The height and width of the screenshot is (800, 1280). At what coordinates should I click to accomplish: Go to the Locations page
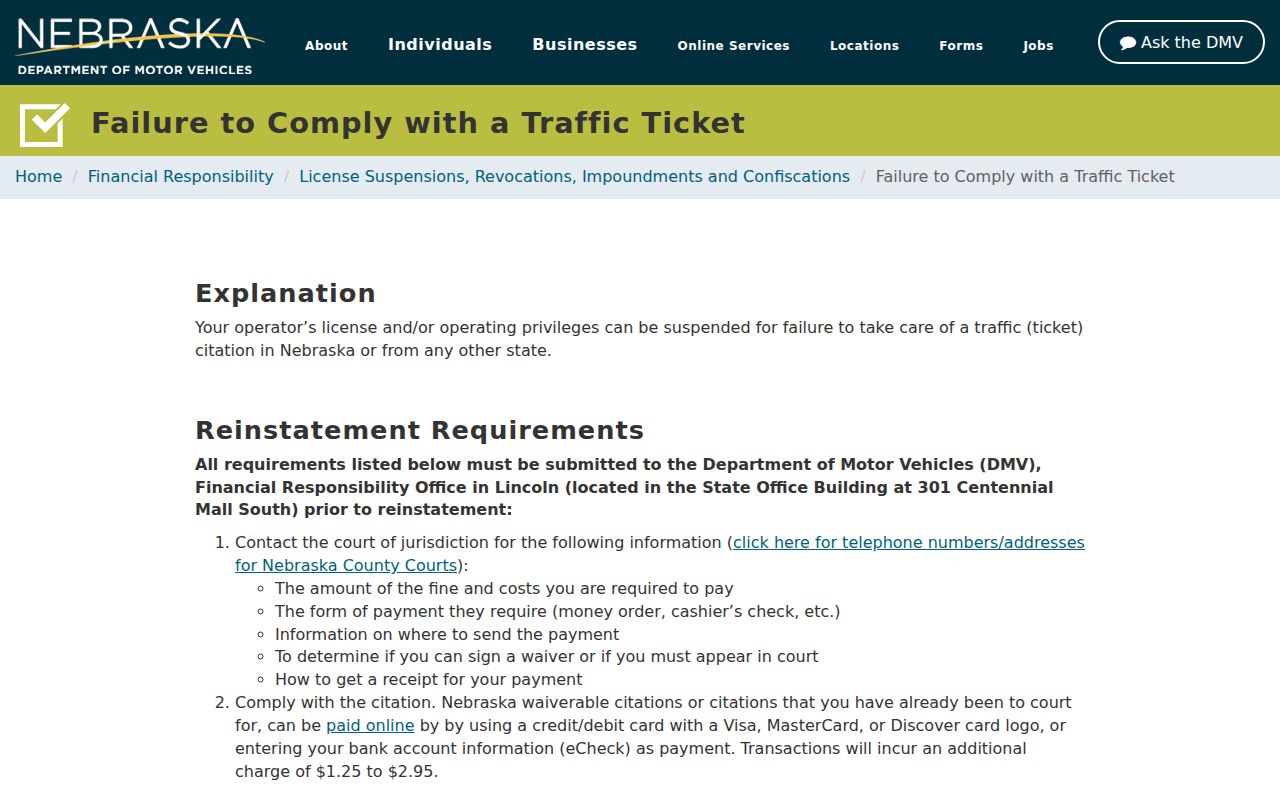[864, 45]
